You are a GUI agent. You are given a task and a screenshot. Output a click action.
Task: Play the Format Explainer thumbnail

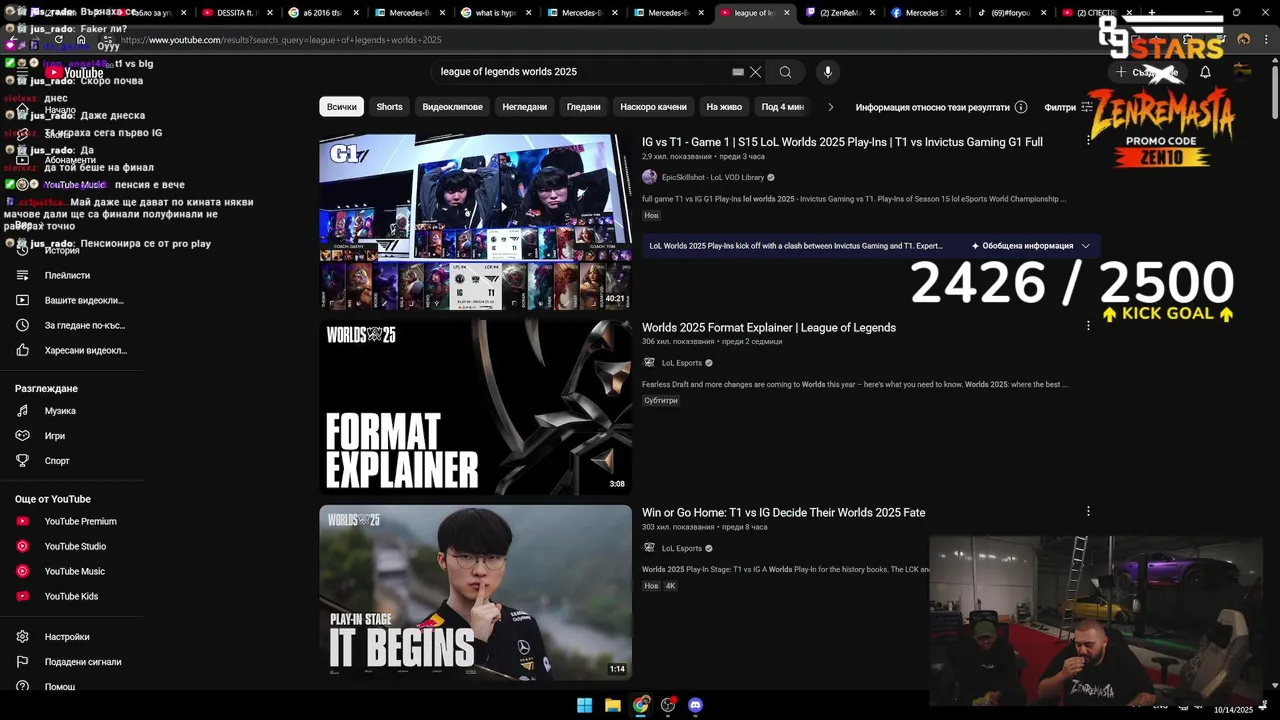point(475,407)
